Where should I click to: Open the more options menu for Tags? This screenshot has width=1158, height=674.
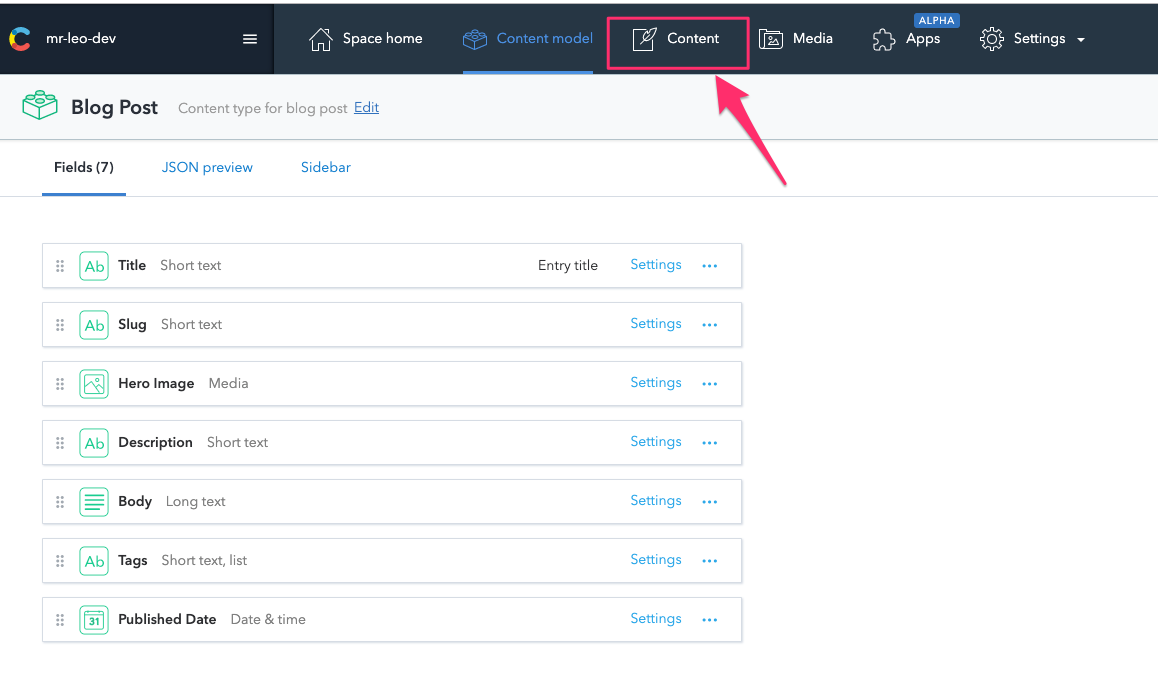point(710,560)
